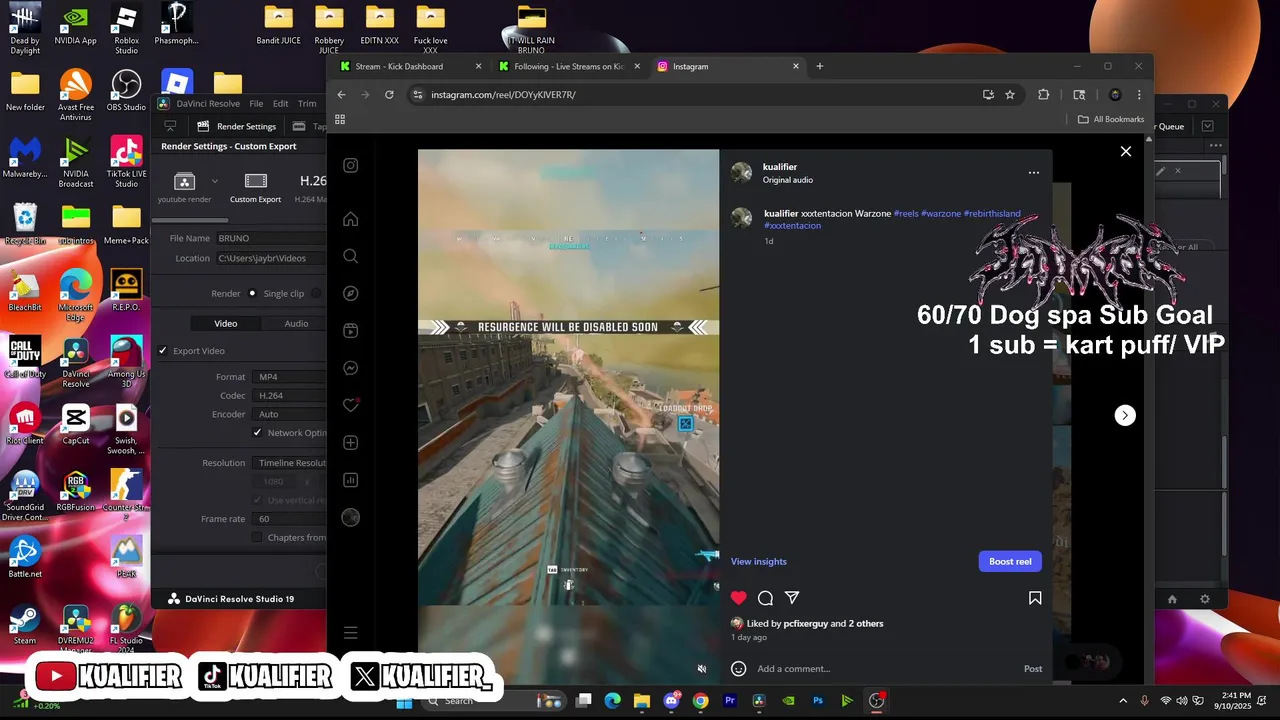Open the All Bookmarks folder
Image resolution: width=1280 pixels, height=720 pixels.
[1111, 119]
